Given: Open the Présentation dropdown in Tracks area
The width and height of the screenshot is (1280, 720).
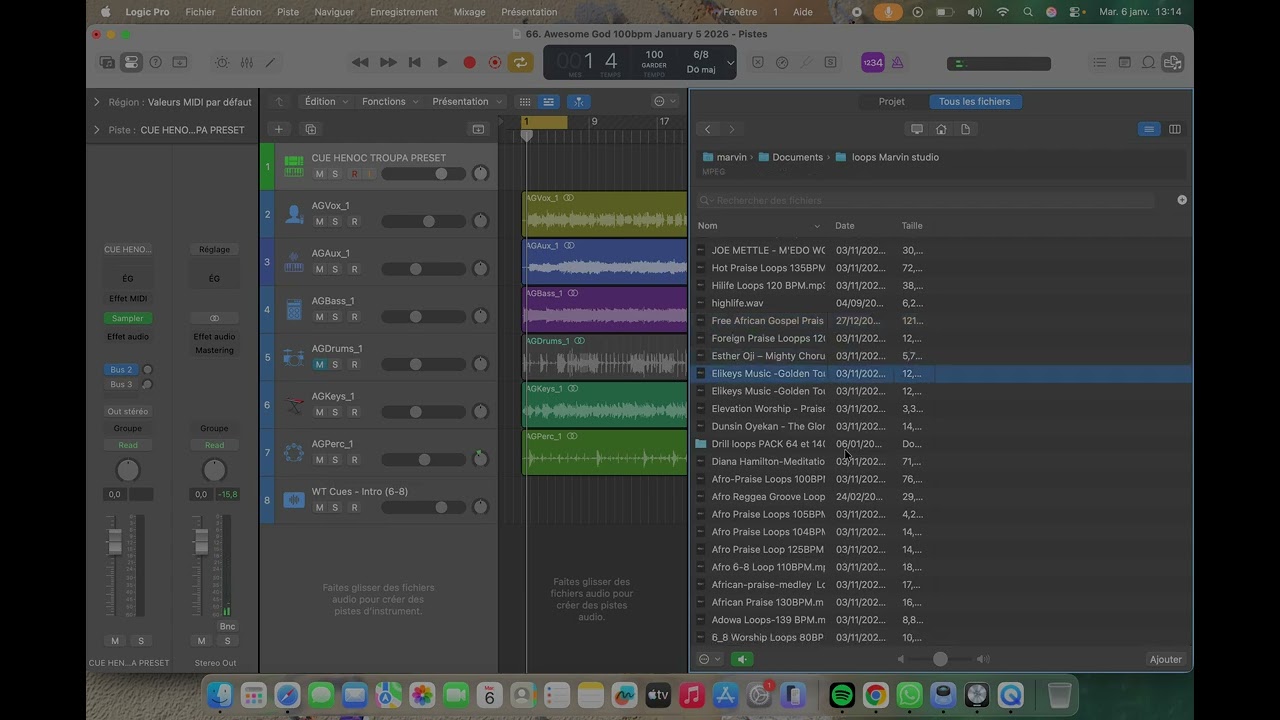Looking at the screenshot, I should click(467, 101).
